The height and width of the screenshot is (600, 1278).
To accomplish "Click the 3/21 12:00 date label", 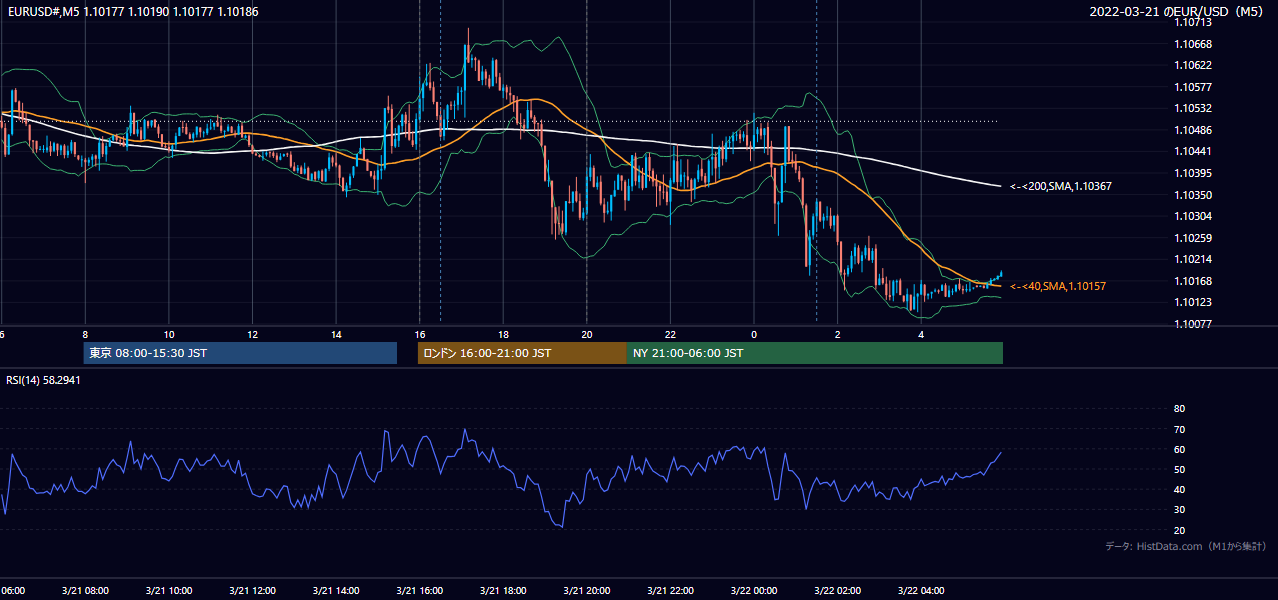I will [x=252, y=591].
